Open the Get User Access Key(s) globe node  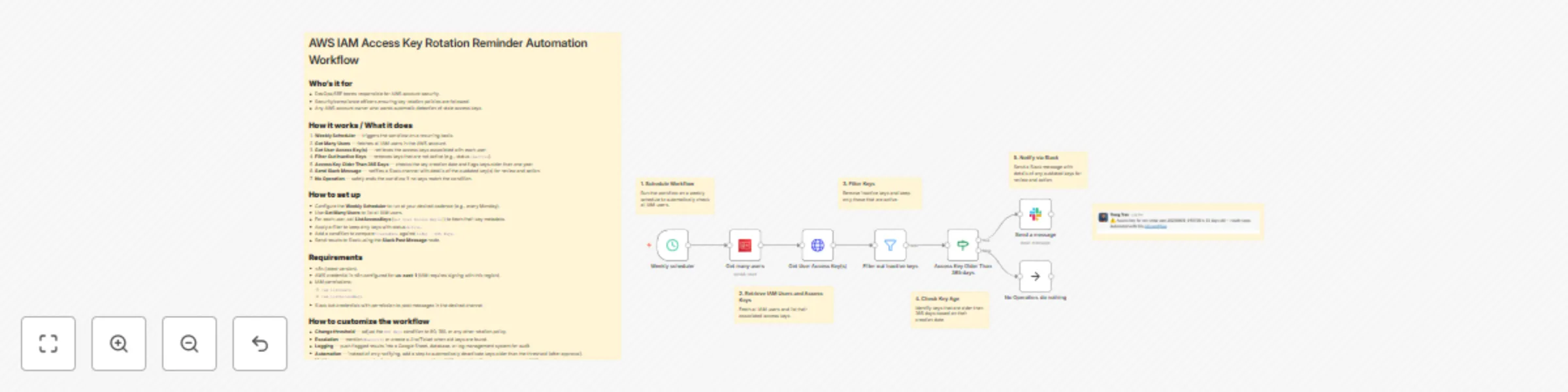[817, 245]
